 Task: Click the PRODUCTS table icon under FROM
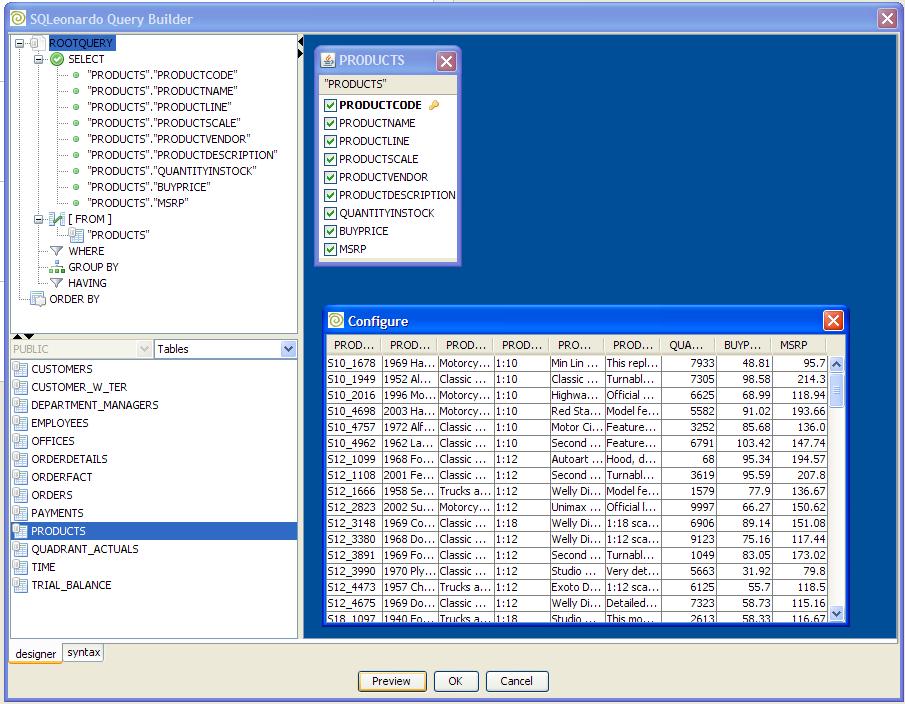tap(76, 235)
